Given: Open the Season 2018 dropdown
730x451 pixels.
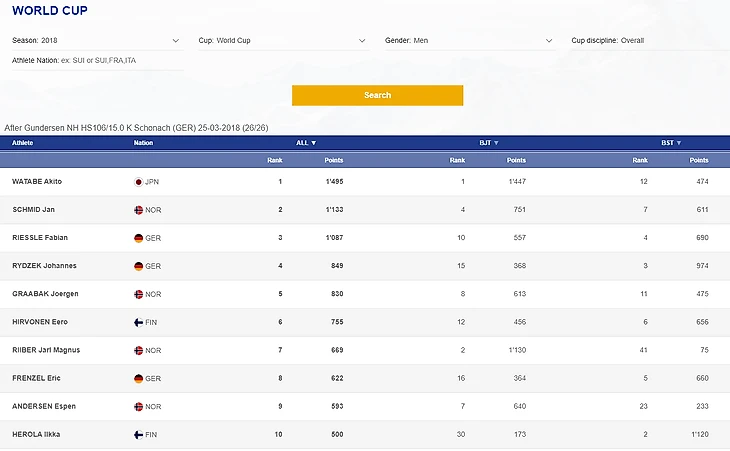Looking at the screenshot, I should (x=96, y=41).
